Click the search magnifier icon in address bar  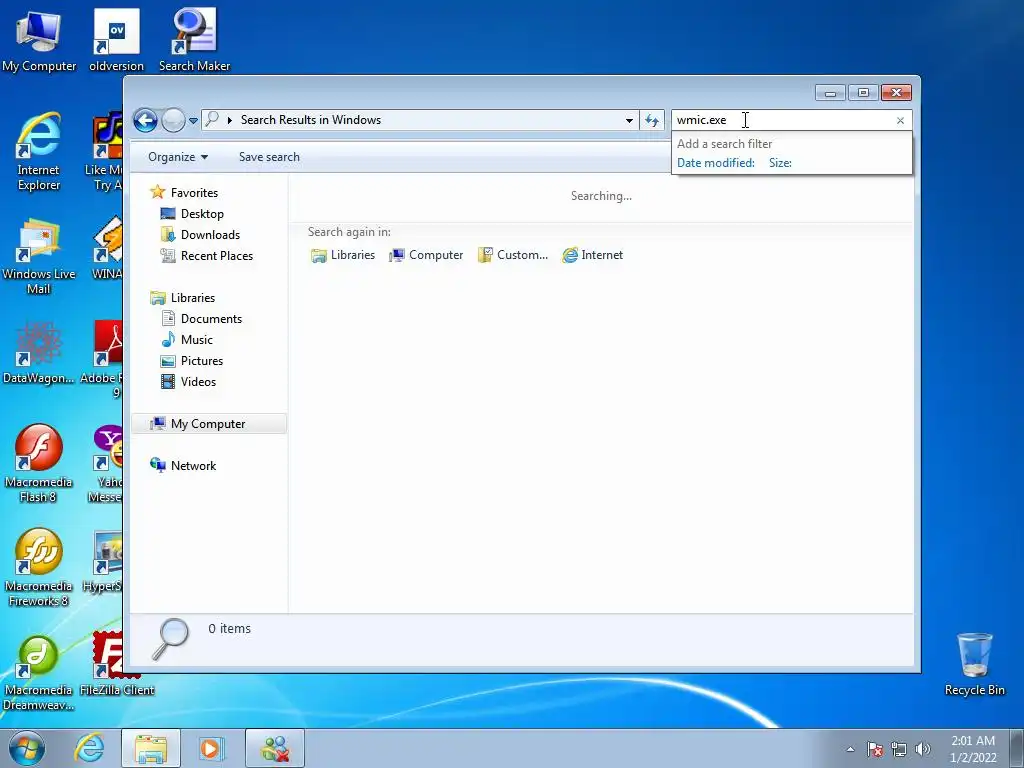click(x=212, y=120)
